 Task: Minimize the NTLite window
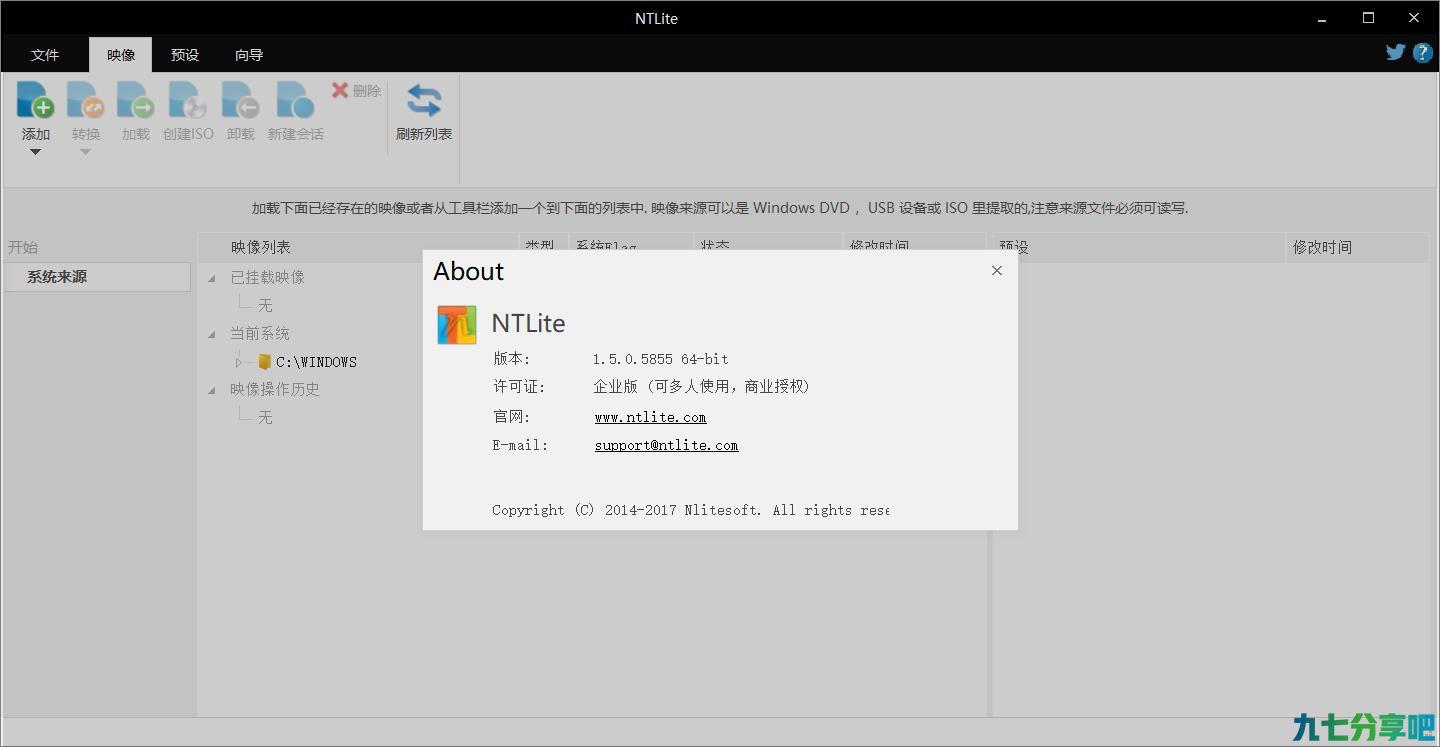(x=1322, y=18)
